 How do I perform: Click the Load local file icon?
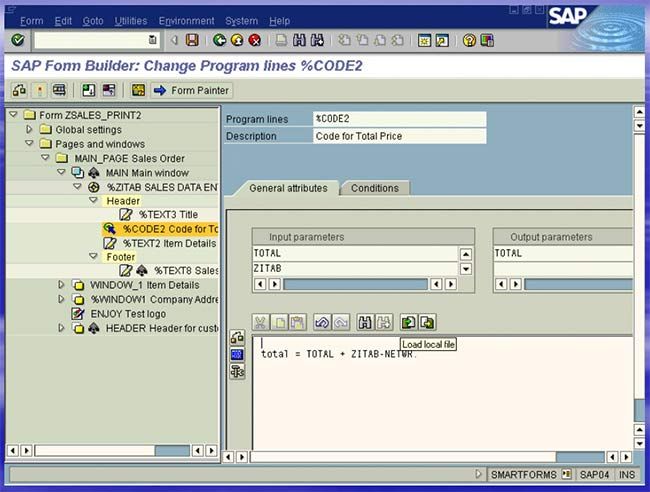tap(408, 322)
